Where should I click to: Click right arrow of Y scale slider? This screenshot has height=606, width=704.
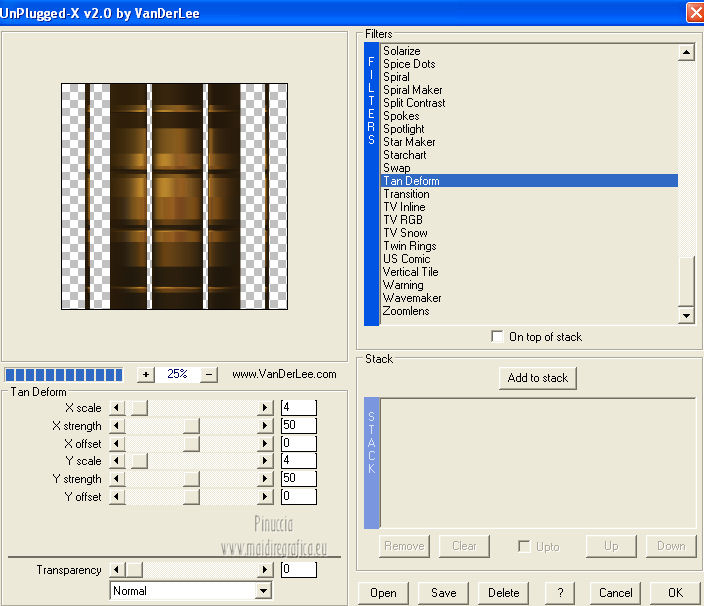point(265,461)
